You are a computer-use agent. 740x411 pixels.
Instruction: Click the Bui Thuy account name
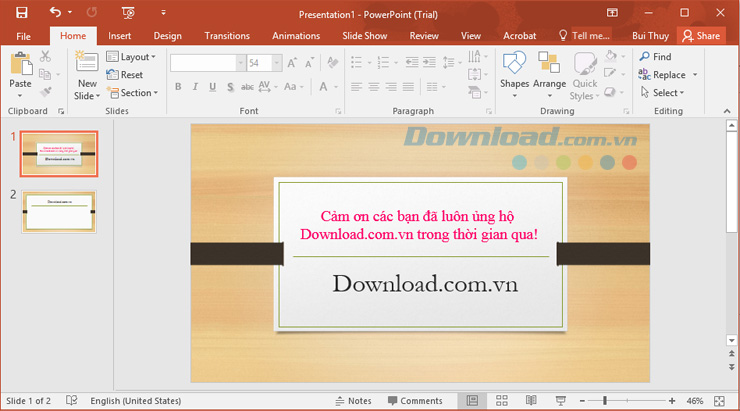click(x=650, y=36)
